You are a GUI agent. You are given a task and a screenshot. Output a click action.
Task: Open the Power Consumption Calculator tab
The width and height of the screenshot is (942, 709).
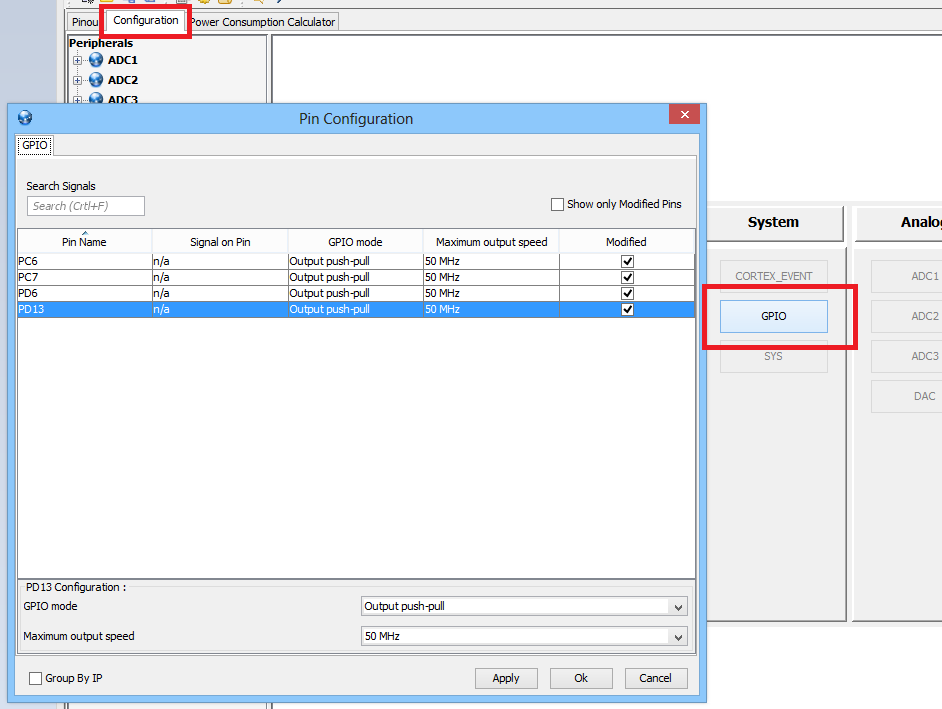tap(263, 22)
